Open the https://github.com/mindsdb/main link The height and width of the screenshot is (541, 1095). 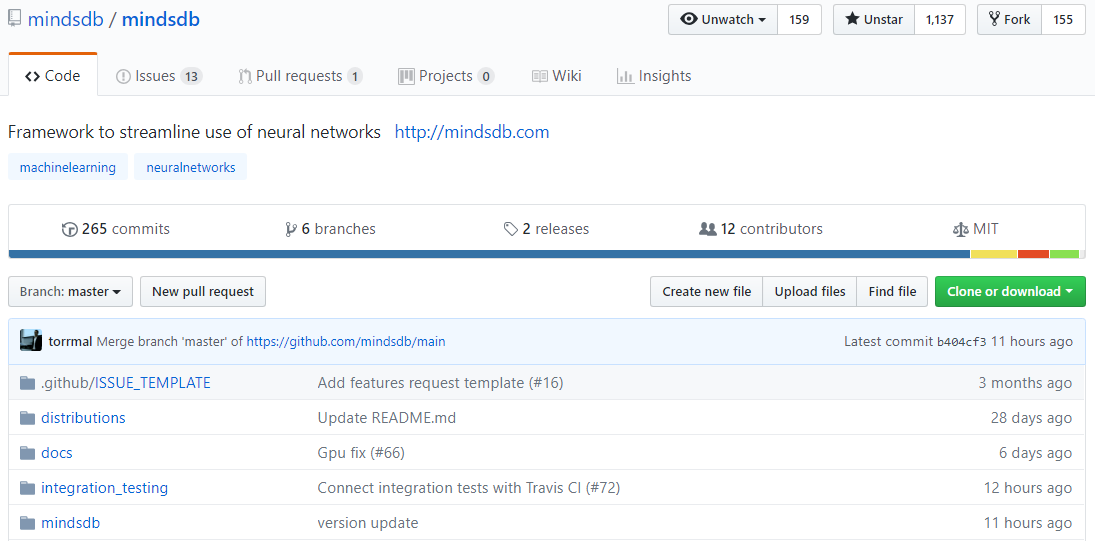point(346,341)
